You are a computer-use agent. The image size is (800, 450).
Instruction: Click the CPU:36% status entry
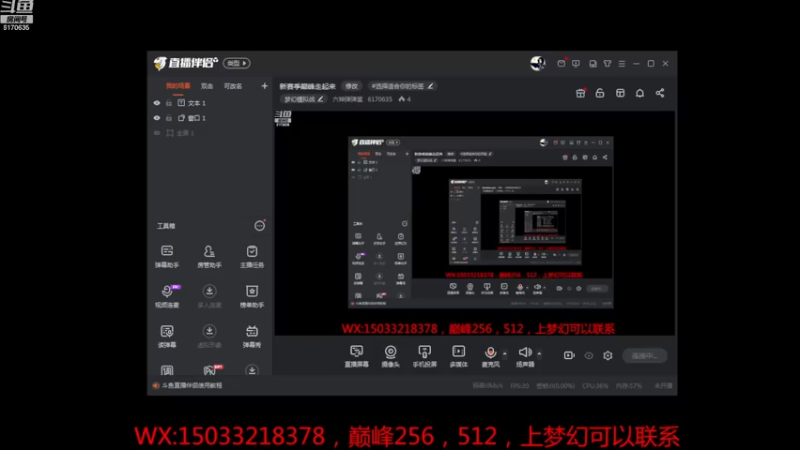click(595, 386)
